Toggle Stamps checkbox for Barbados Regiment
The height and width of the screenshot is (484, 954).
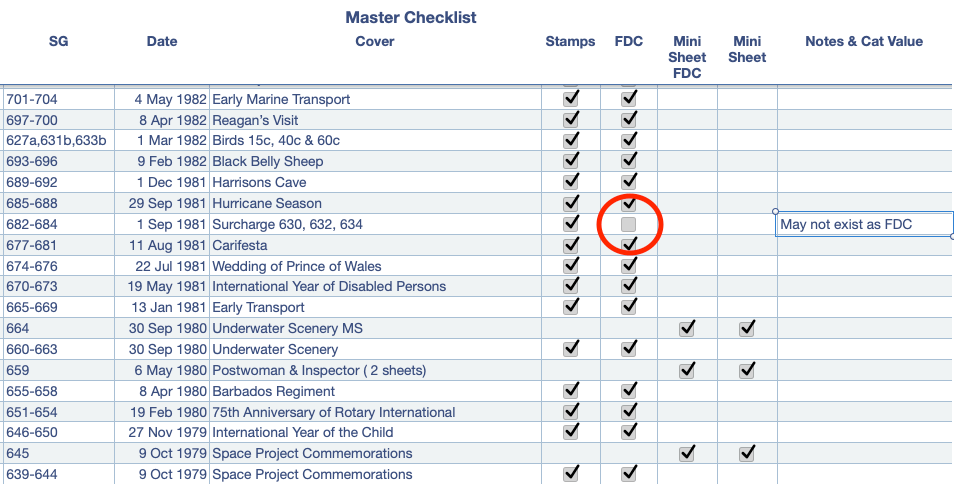(571, 391)
